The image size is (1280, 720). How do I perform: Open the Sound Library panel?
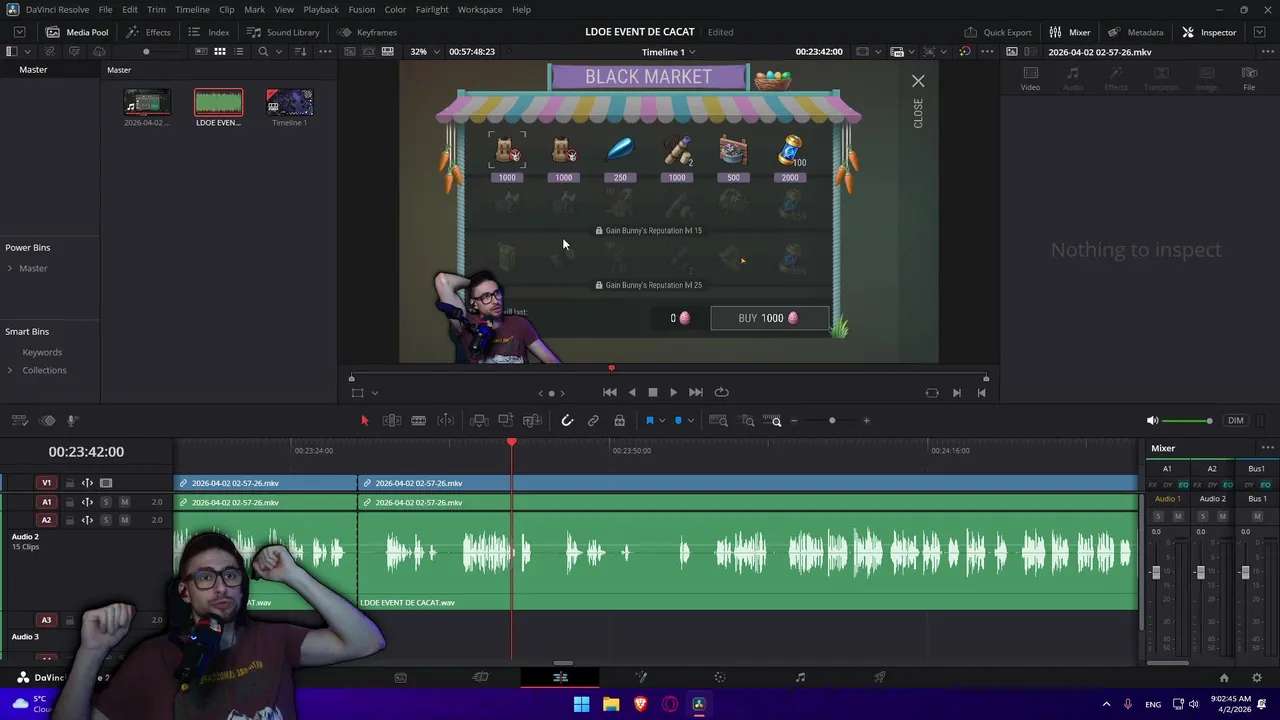[x=283, y=32]
